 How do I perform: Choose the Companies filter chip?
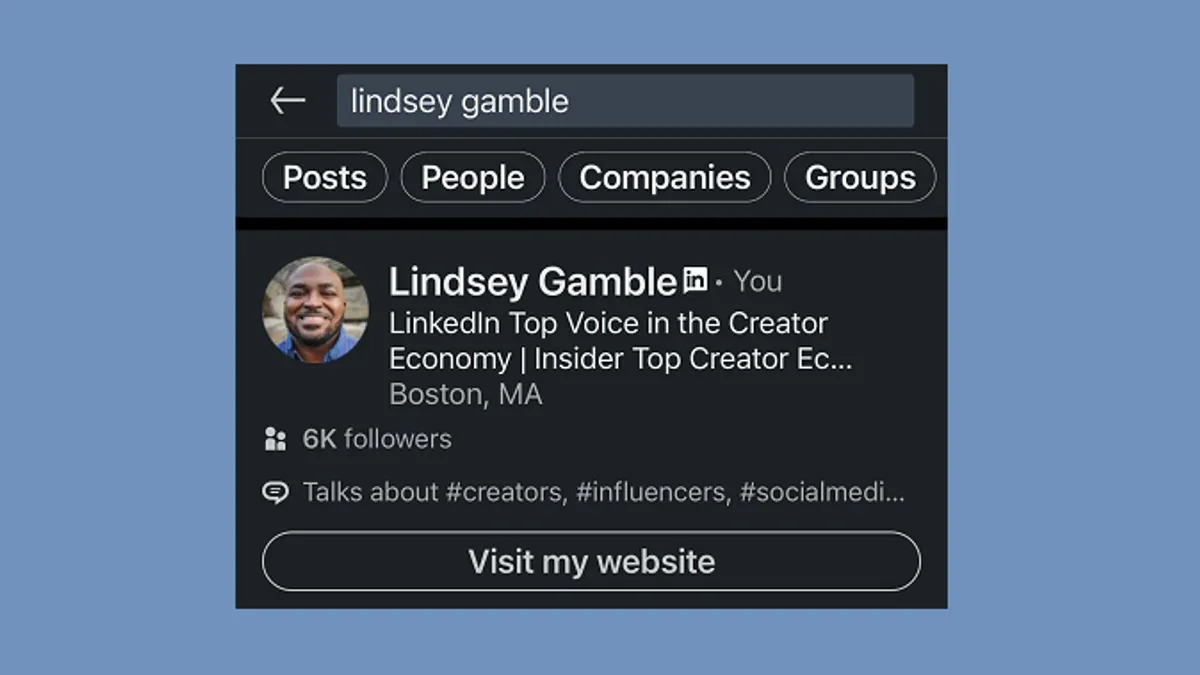click(665, 178)
